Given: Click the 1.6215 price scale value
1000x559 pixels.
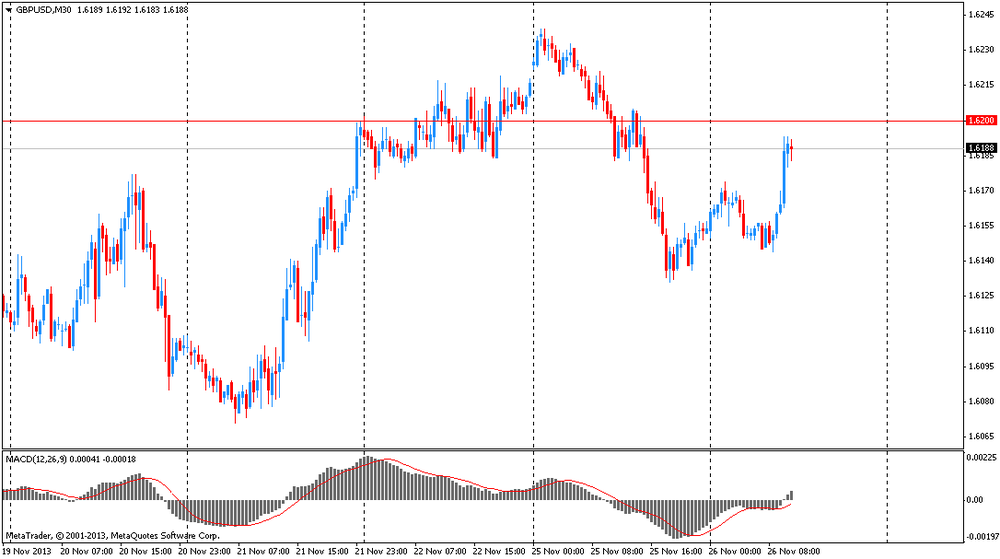Looking at the screenshot, I should [x=981, y=84].
